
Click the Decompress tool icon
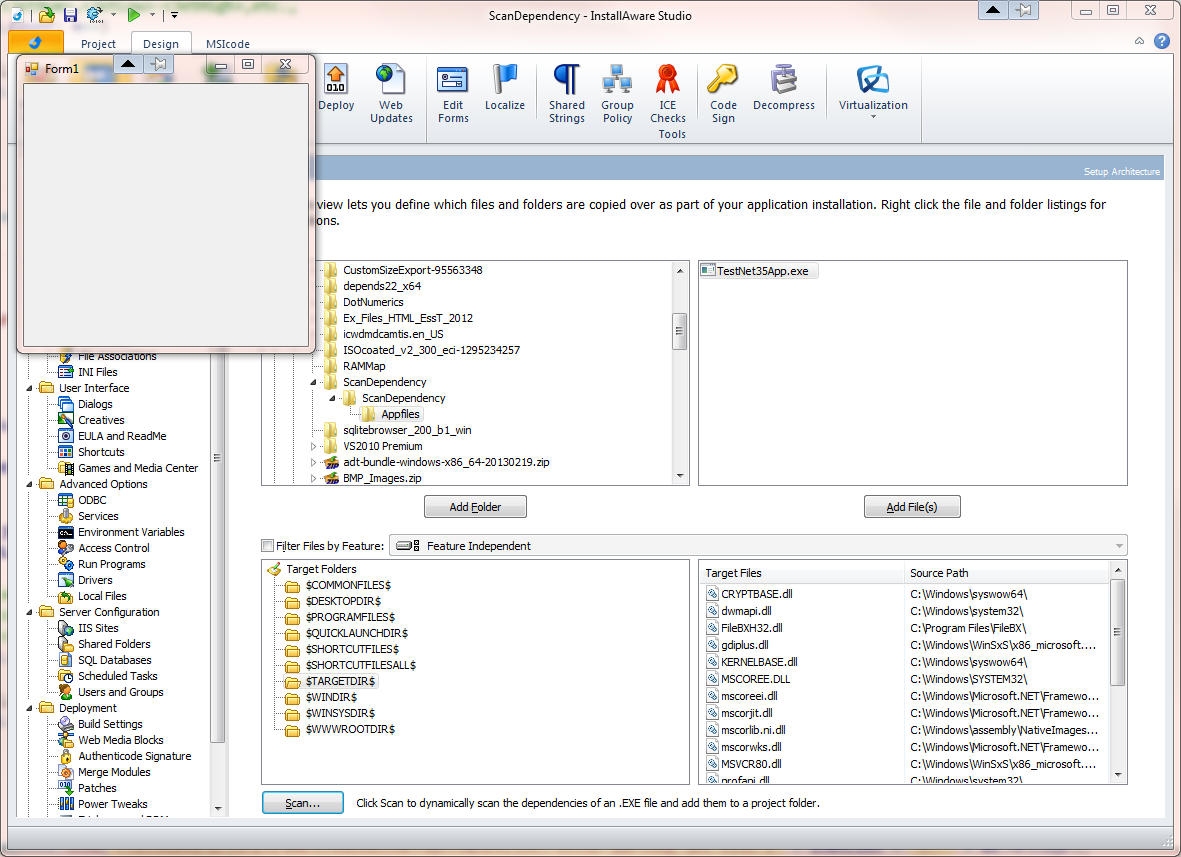click(x=783, y=79)
